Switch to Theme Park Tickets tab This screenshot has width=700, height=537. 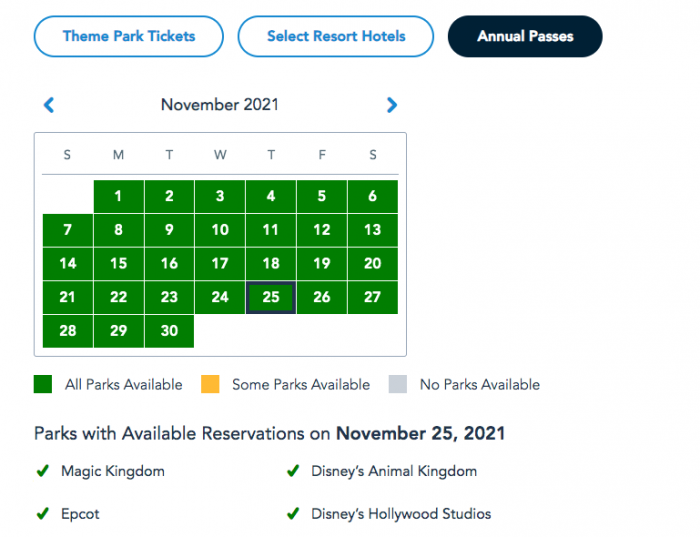(129, 36)
